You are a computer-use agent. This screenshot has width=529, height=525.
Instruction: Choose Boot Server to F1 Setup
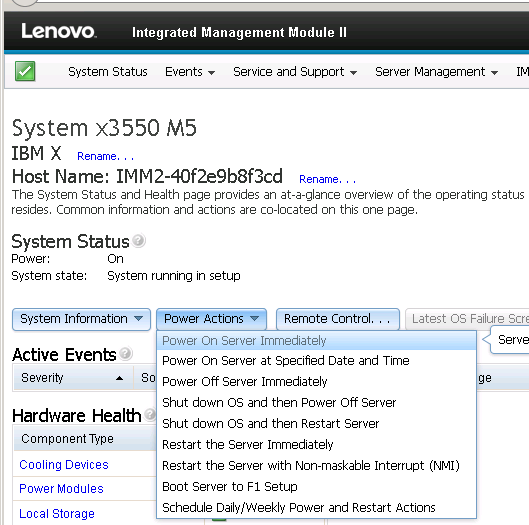pyautogui.click(x=316, y=487)
